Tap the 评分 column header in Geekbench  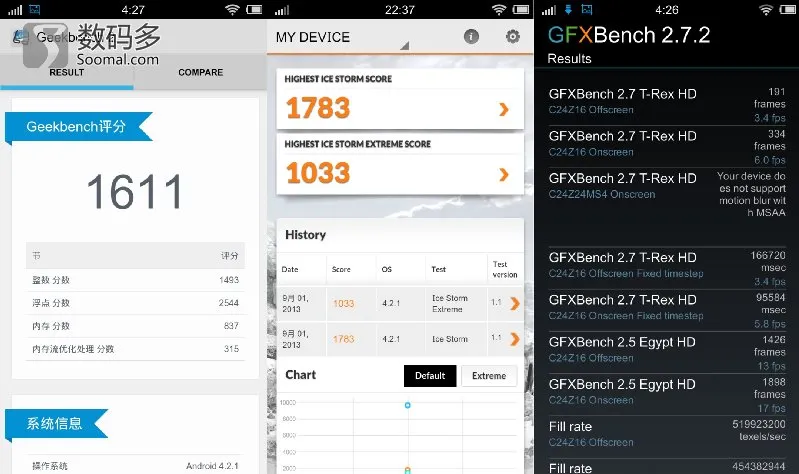229,256
